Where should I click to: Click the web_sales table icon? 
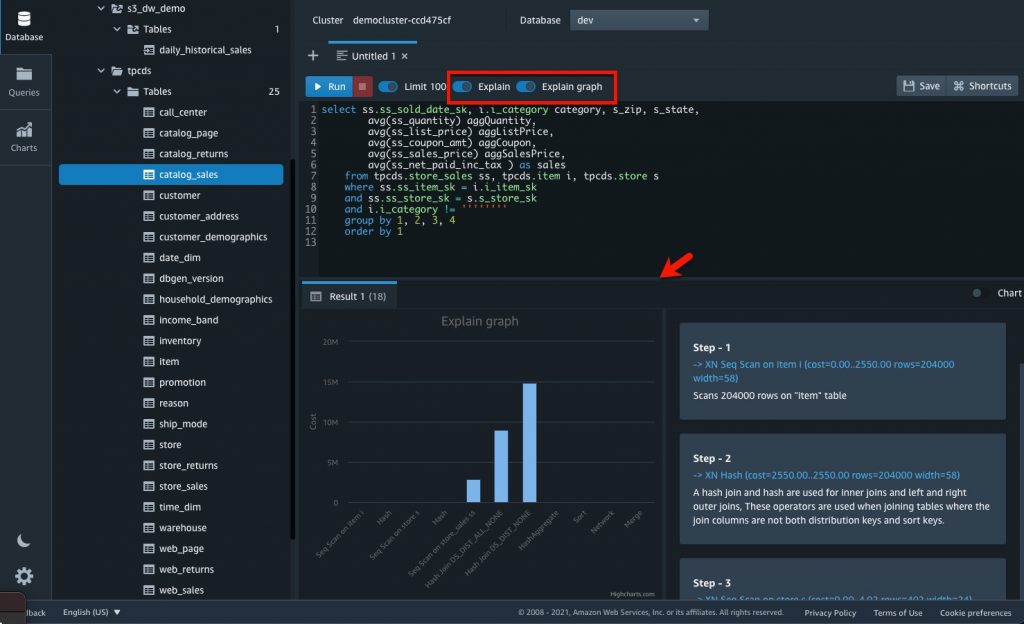[149, 590]
